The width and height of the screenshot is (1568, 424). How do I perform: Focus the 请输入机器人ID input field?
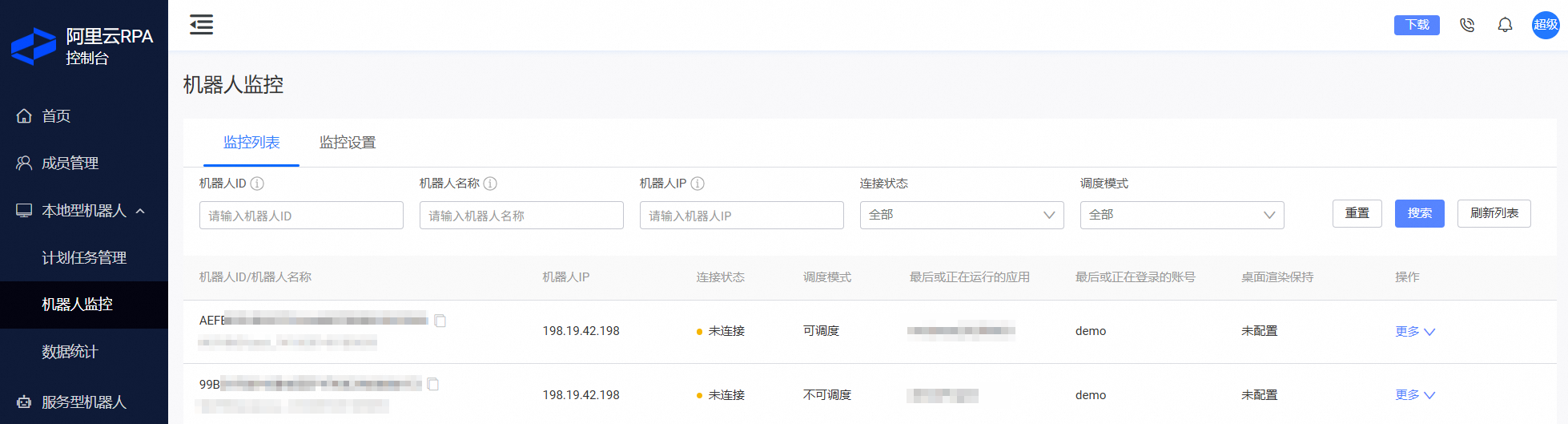pyautogui.click(x=301, y=216)
